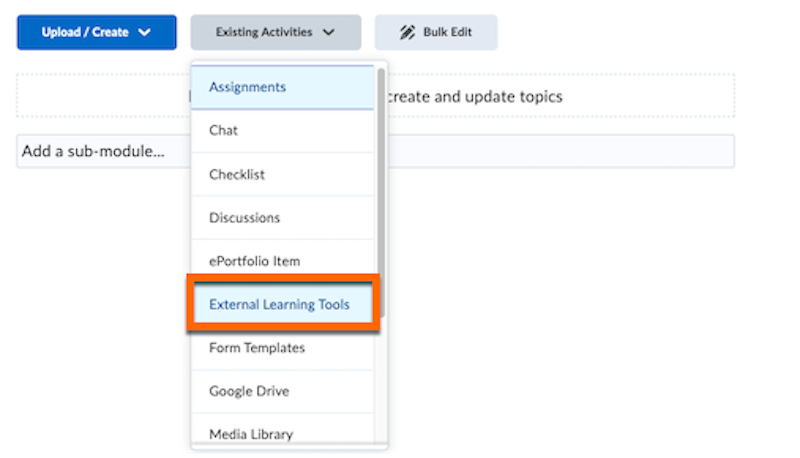Select ePortfolio Item menu entry

click(283, 261)
